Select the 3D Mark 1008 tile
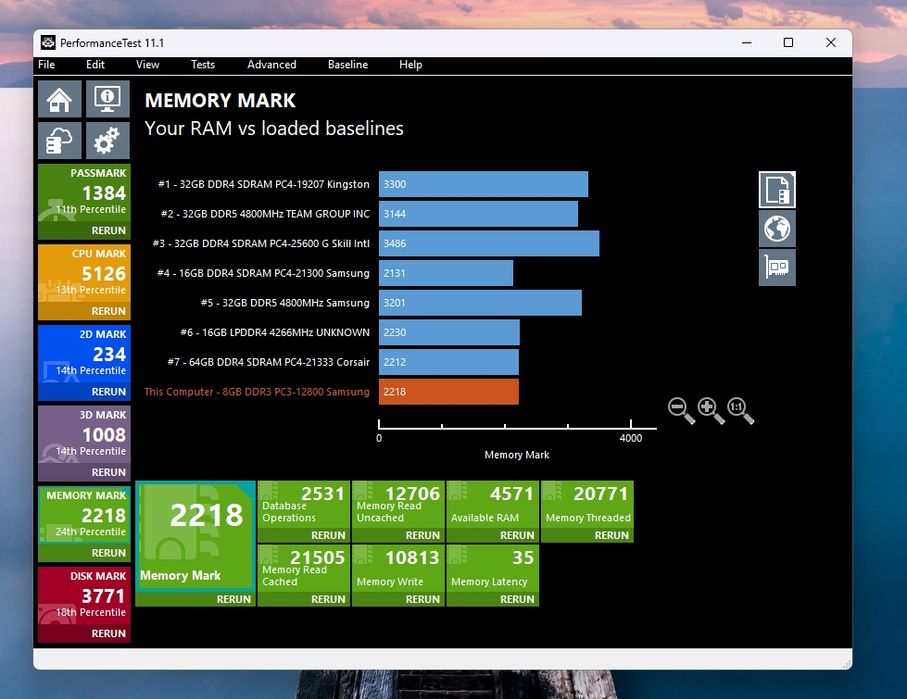This screenshot has height=699, width=907. pyautogui.click(x=84, y=435)
